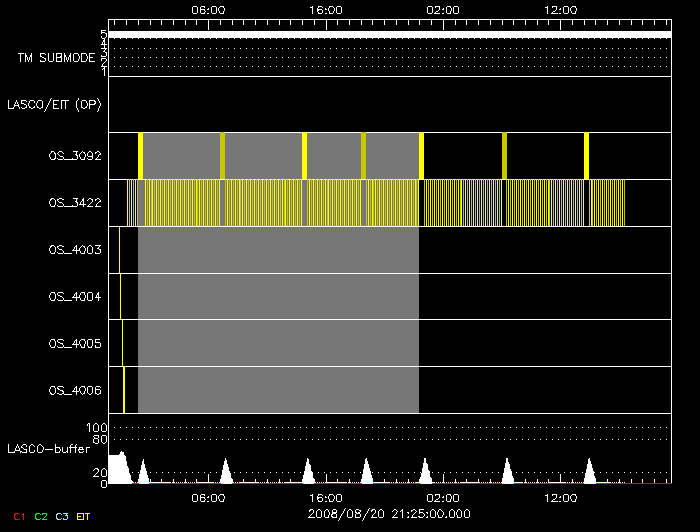
Task: Click the first yellow OS_3092 bar
Action: click(x=141, y=156)
